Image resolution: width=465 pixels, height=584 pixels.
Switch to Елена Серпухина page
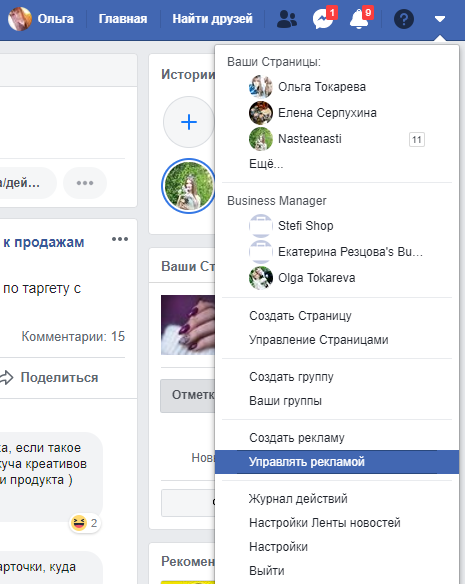coord(327,113)
